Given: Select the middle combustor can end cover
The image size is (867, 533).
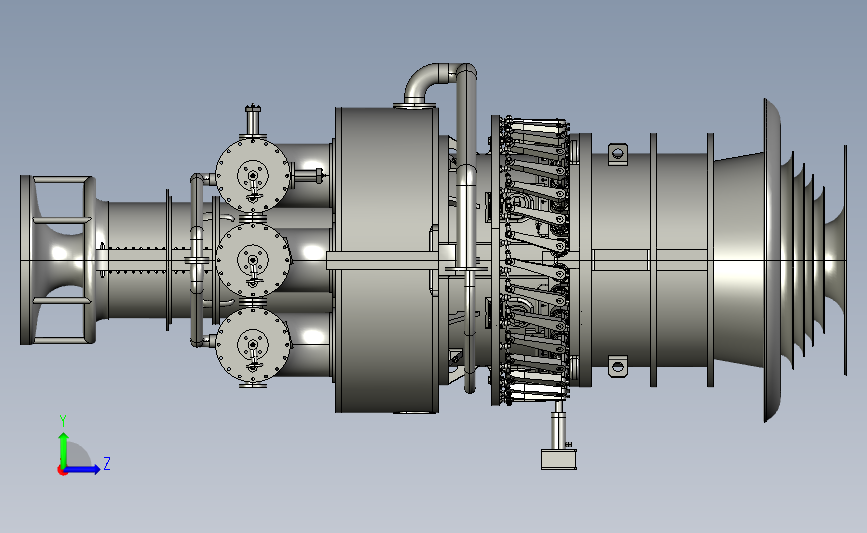Looking at the screenshot, I should tap(253, 260).
